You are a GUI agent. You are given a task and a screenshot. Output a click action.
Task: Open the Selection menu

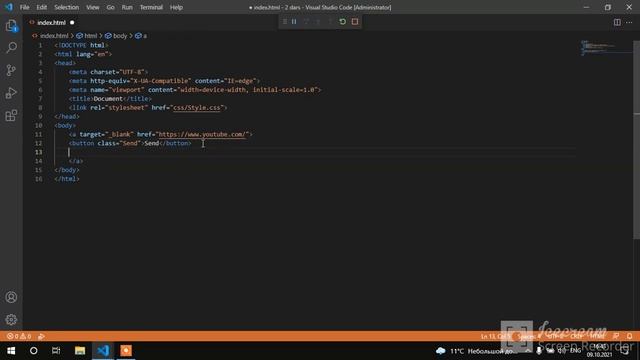pos(67,7)
